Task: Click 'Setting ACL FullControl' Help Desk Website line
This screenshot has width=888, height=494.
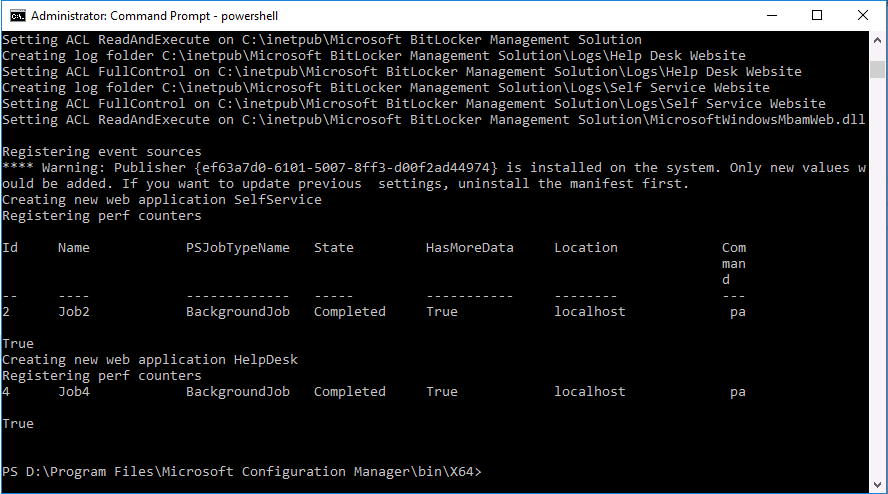Action: [402, 71]
